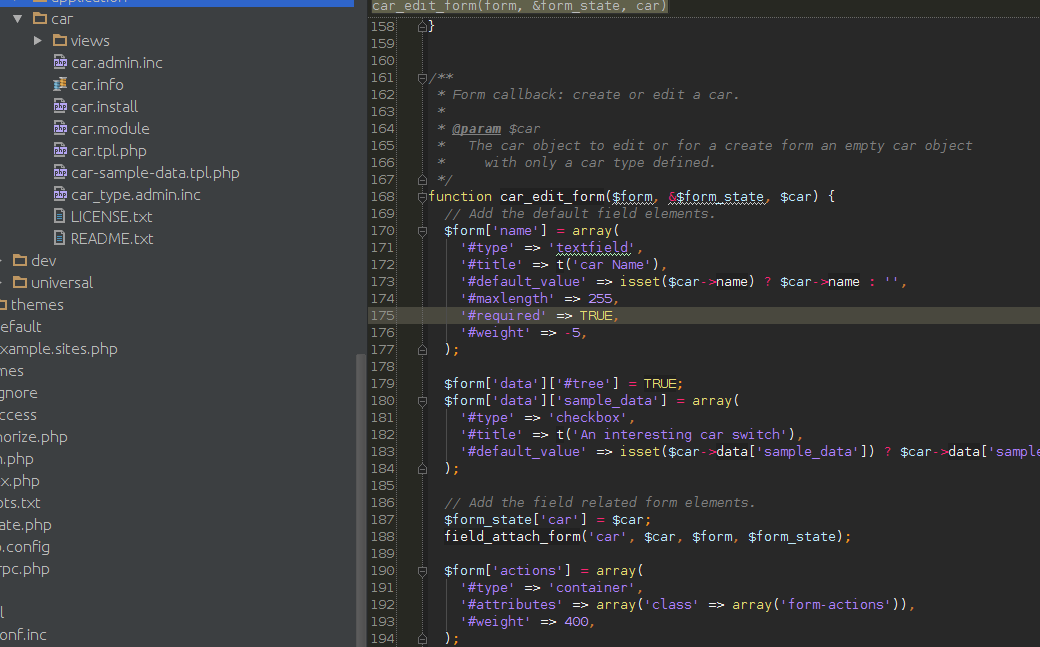Select the car folder label

[62, 19]
